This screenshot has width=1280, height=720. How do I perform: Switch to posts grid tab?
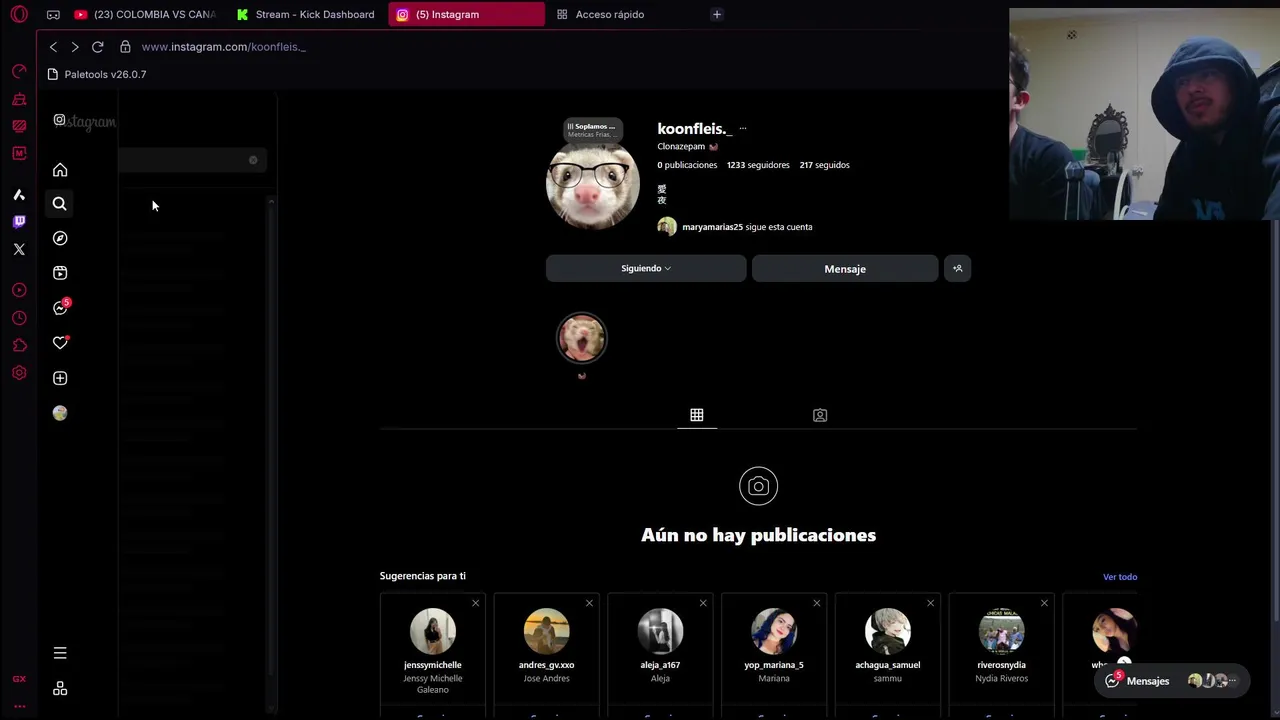[697, 415]
